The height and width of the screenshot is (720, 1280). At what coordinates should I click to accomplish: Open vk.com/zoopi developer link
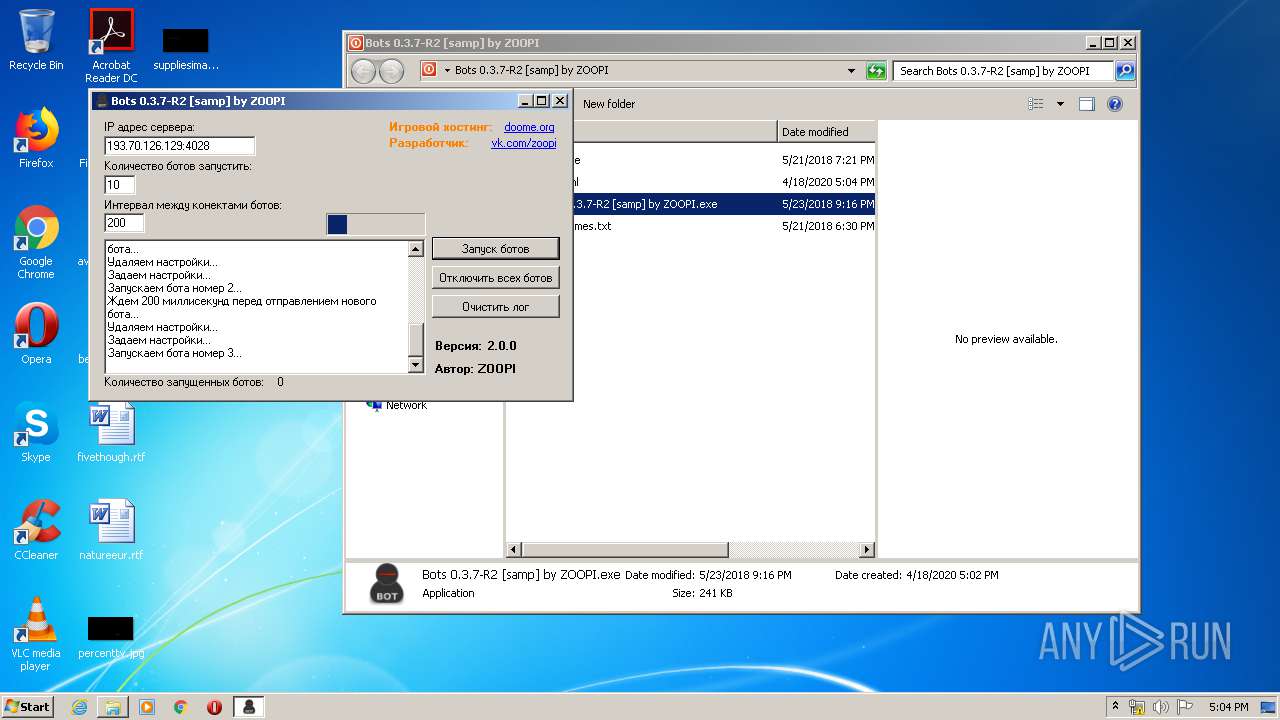coord(524,143)
